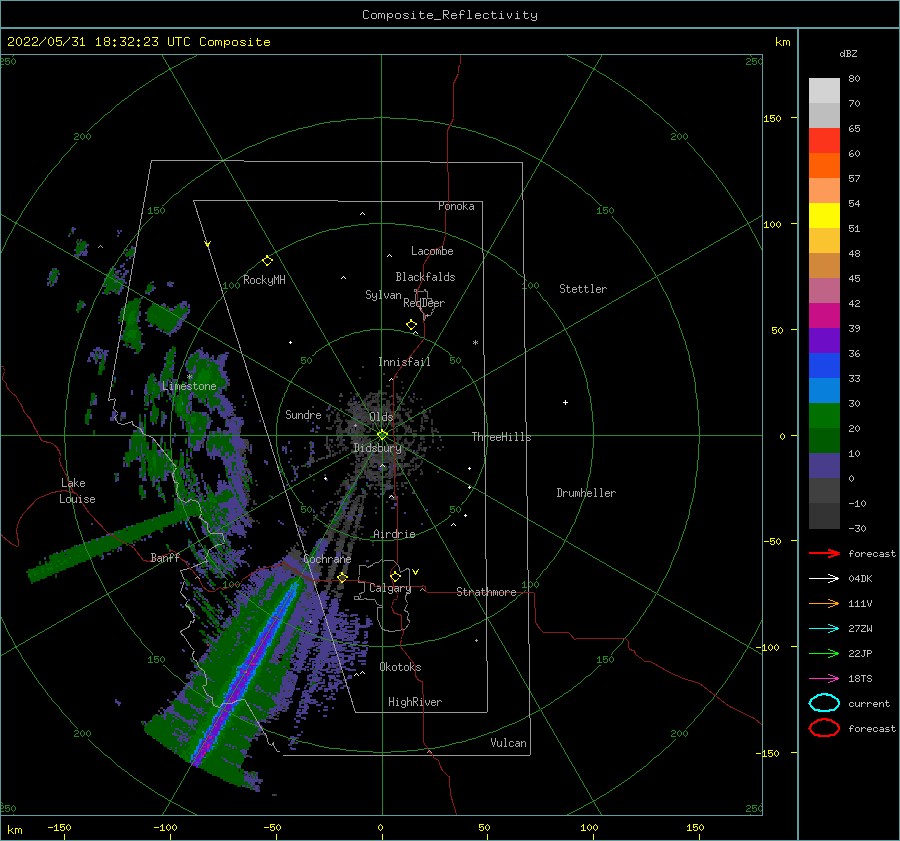Screen dimensions: 900x841
Task: Click the Sundre city label
Action: 303,414
